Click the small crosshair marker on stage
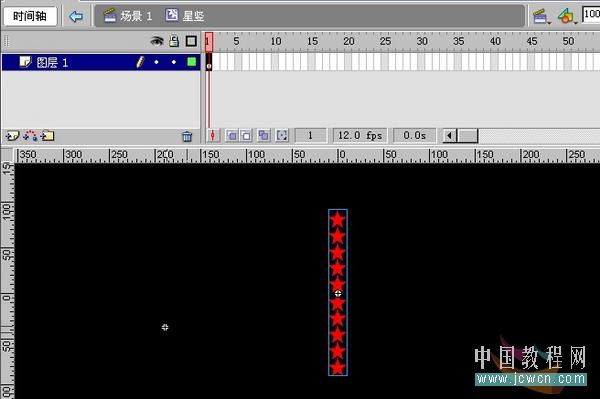600x399 pixels. 165,327
